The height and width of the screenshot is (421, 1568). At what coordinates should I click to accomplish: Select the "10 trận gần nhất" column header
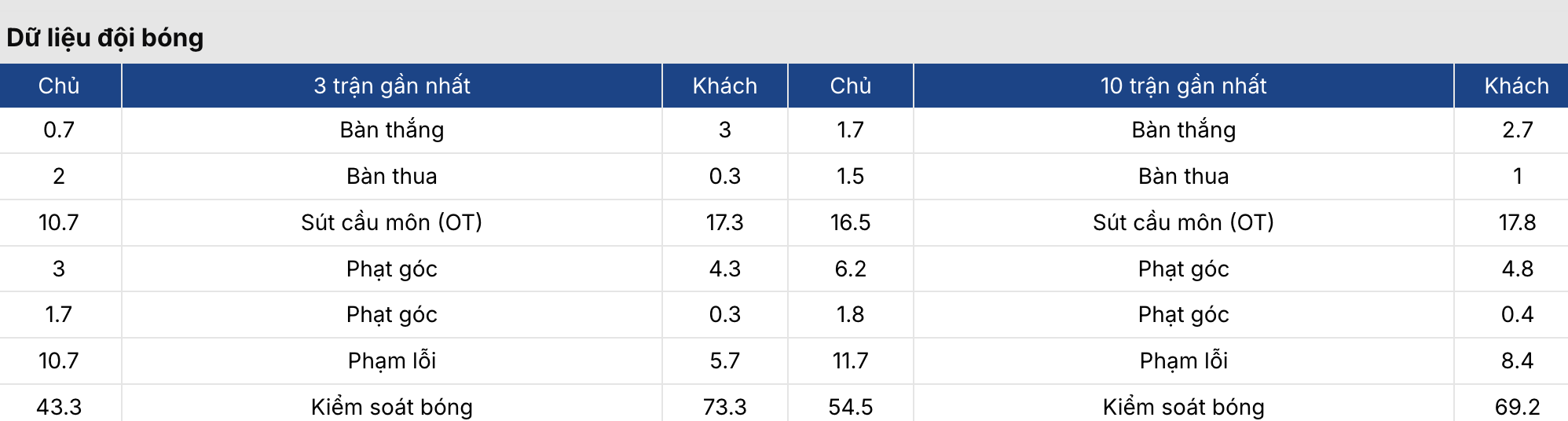click(x=1183, y=86)
